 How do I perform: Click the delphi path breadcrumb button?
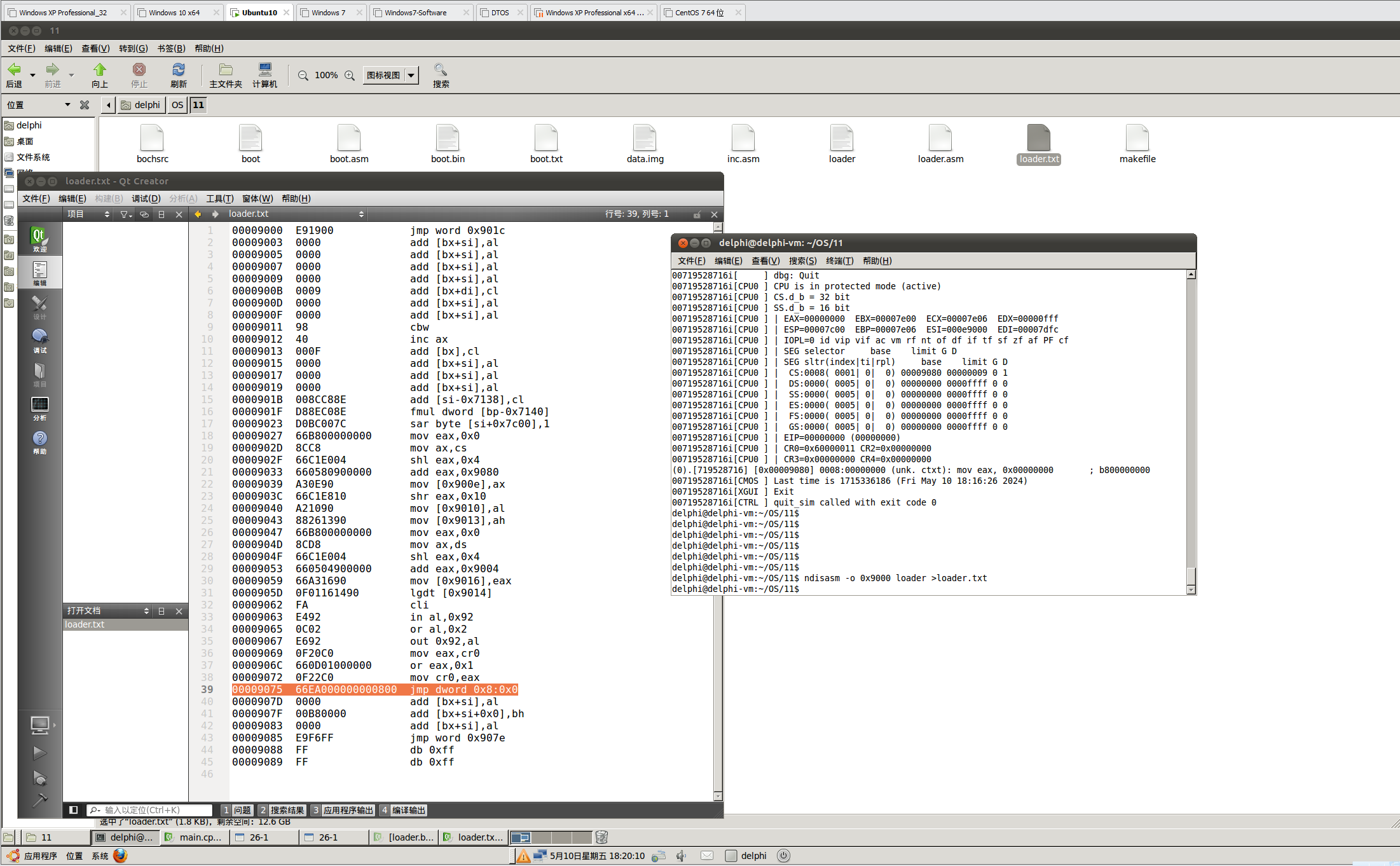[x=141, y=105]
